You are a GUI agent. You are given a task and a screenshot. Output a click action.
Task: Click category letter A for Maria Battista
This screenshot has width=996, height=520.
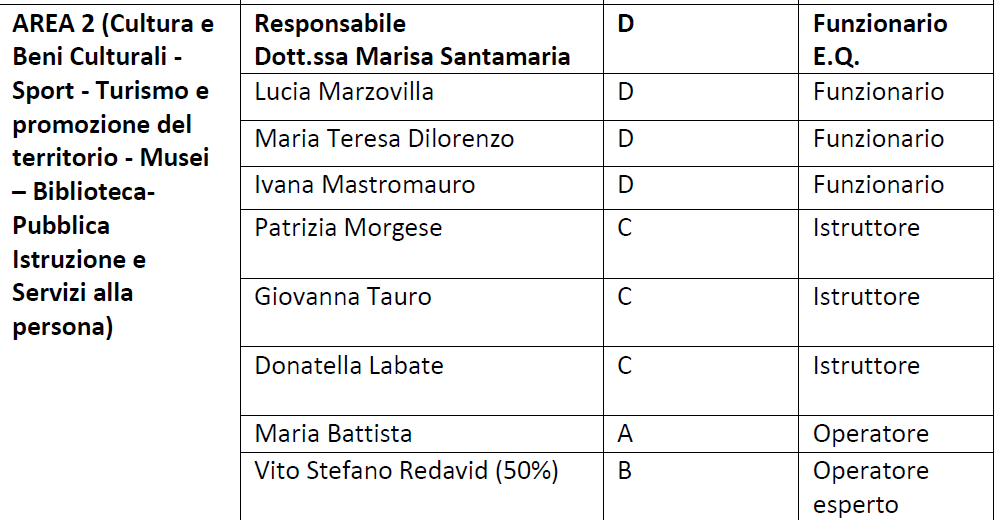(625, 433)
